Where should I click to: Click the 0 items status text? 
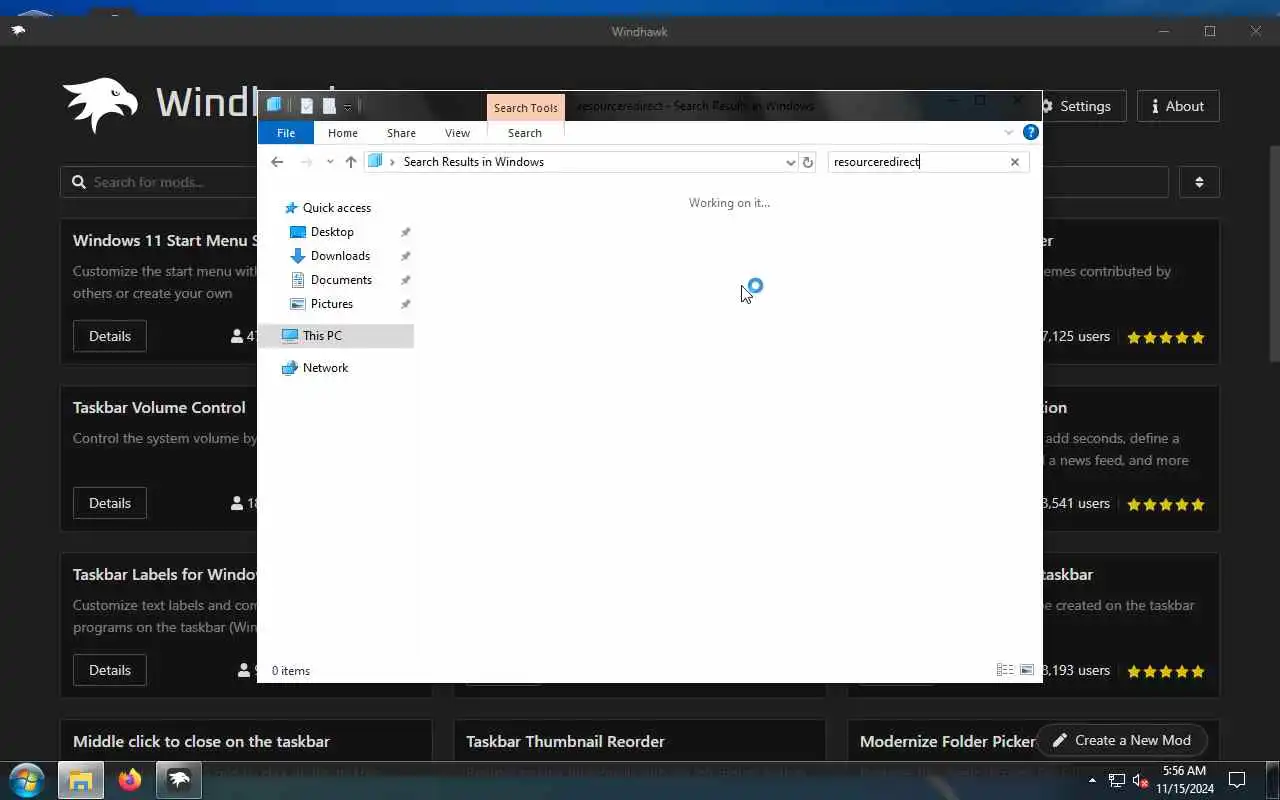[291, 671]
